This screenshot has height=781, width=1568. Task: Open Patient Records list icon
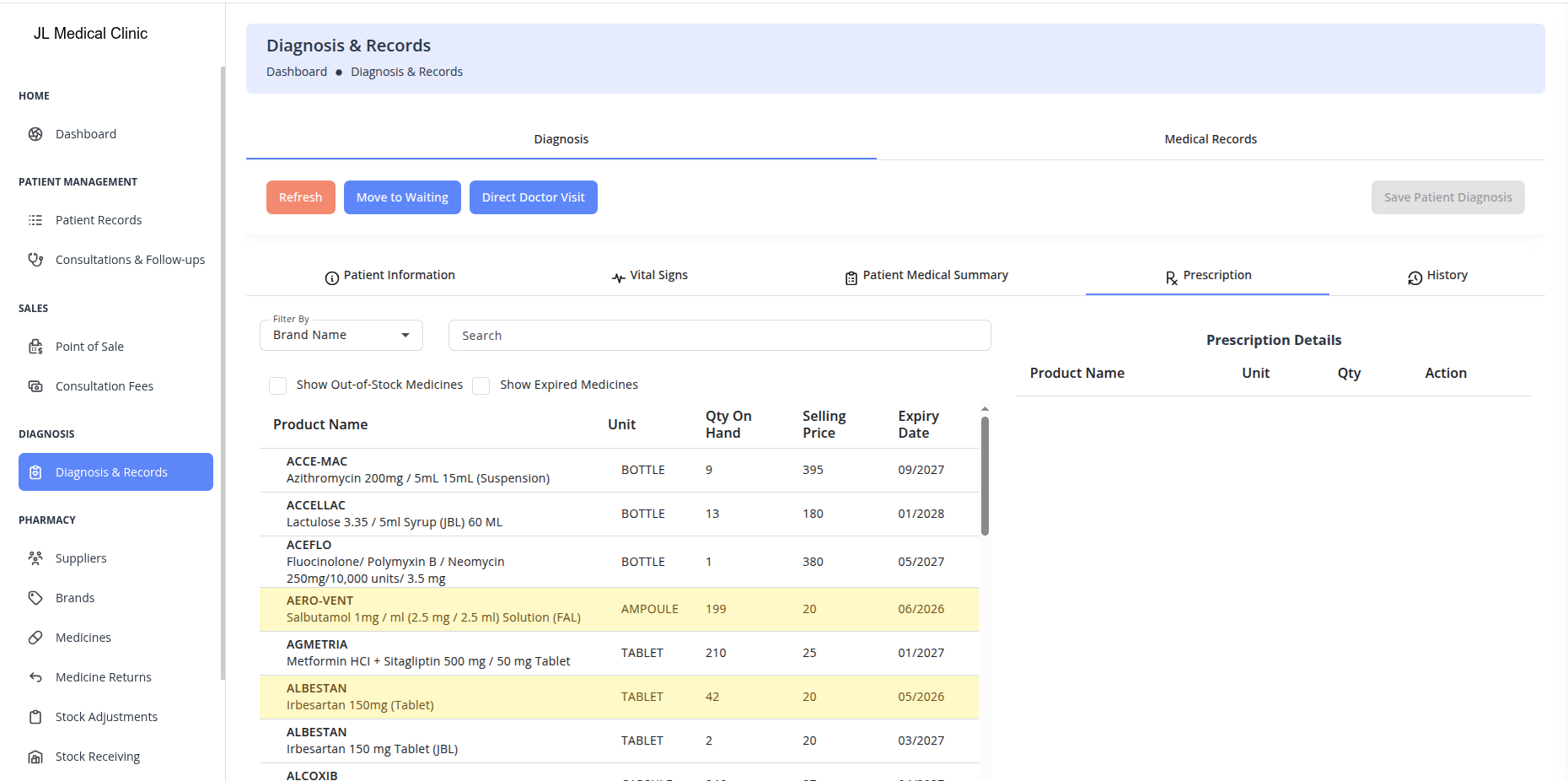click(35, 220)
